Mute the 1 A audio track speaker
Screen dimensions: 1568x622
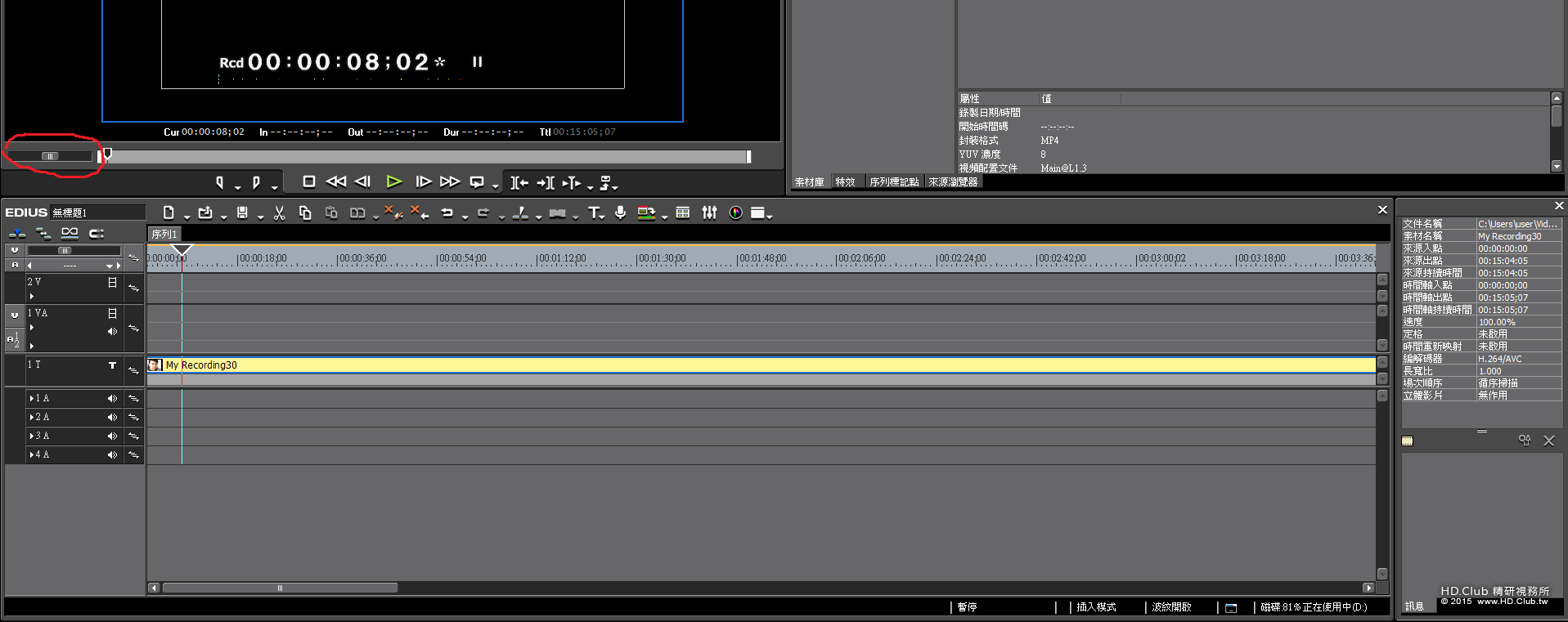112,398
